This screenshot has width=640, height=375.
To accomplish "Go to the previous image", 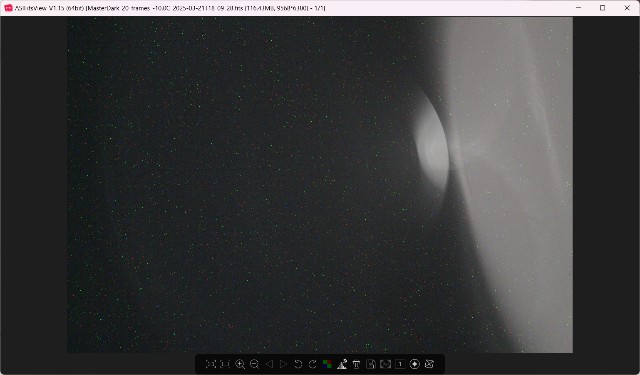I will (269, 364).
